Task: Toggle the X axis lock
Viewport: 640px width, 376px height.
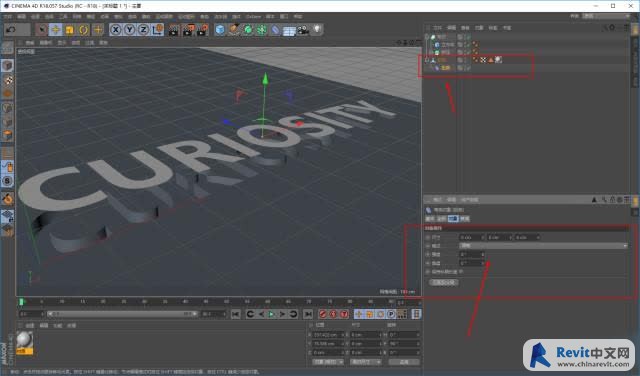Action: pyautogui.click(x=116, y=30)
